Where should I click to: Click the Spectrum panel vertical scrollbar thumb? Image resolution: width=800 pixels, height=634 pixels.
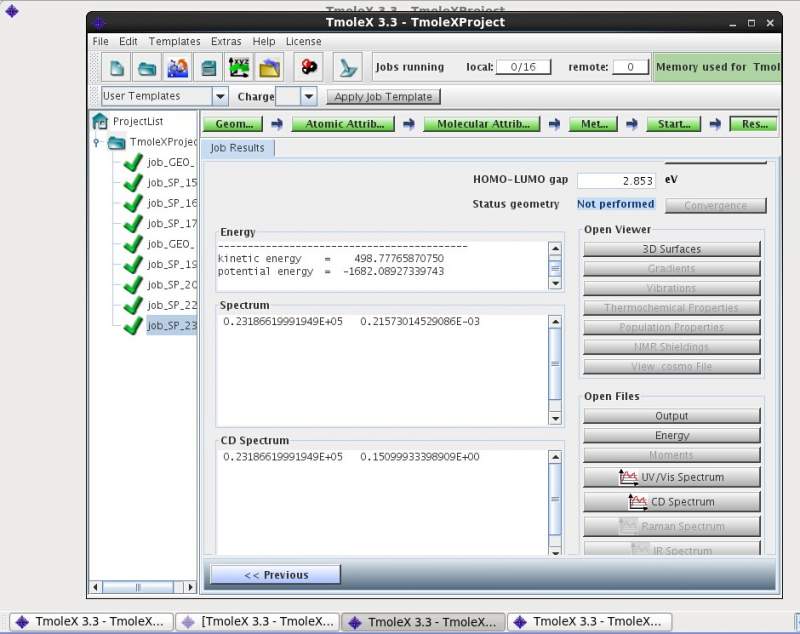tap(555, 364)
